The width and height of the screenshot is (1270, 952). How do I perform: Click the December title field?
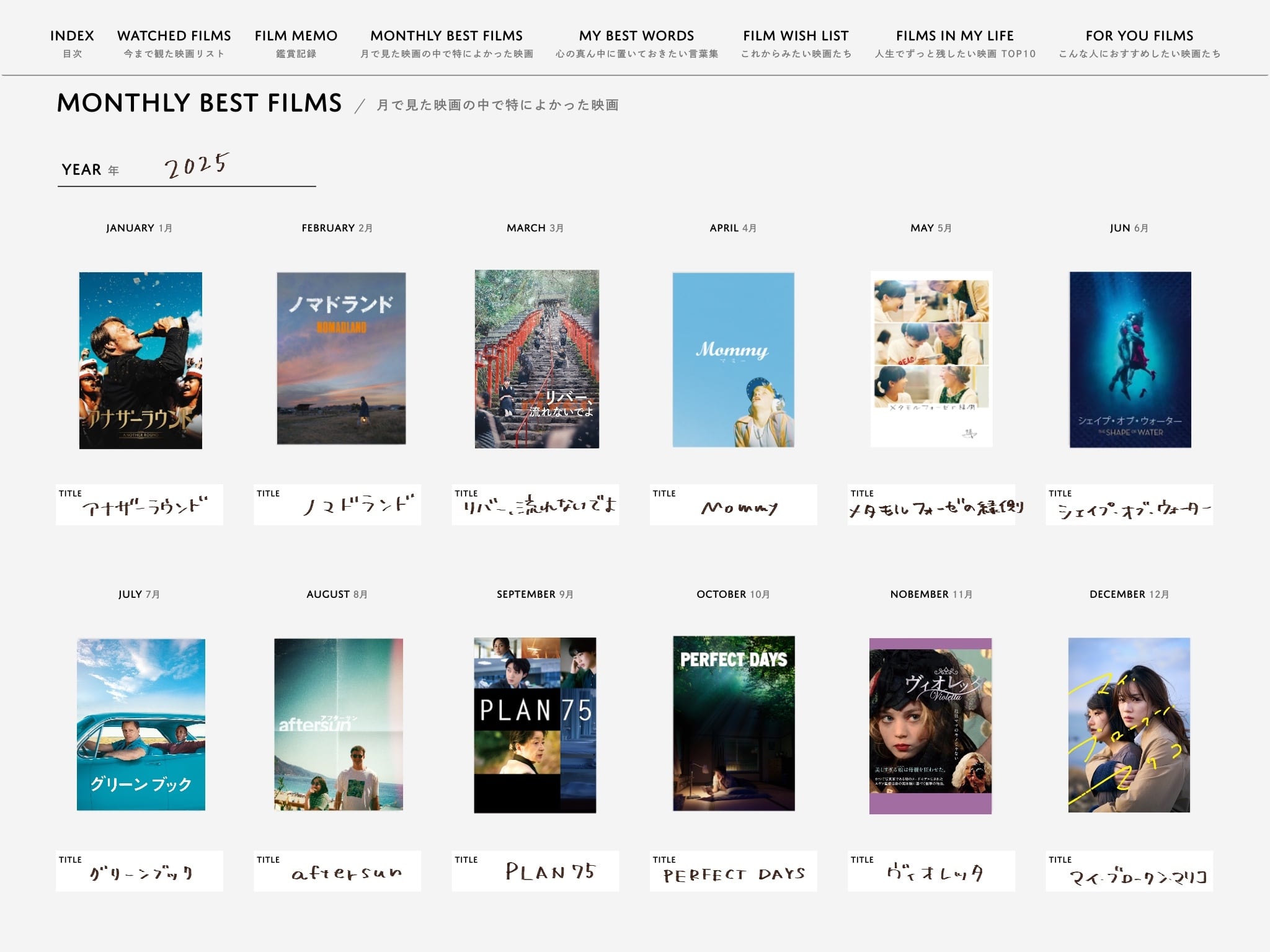point(1129,871)
